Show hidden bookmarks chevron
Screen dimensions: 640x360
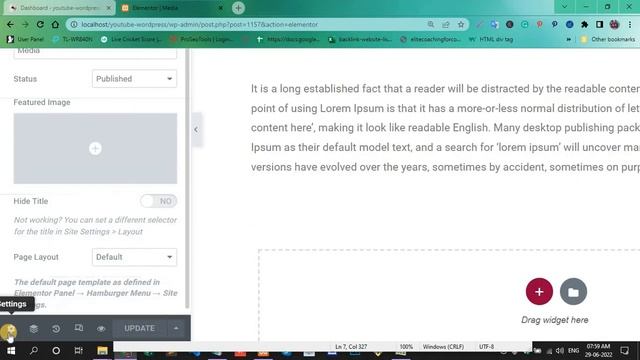pyautogui.click(x=569, y=39)
